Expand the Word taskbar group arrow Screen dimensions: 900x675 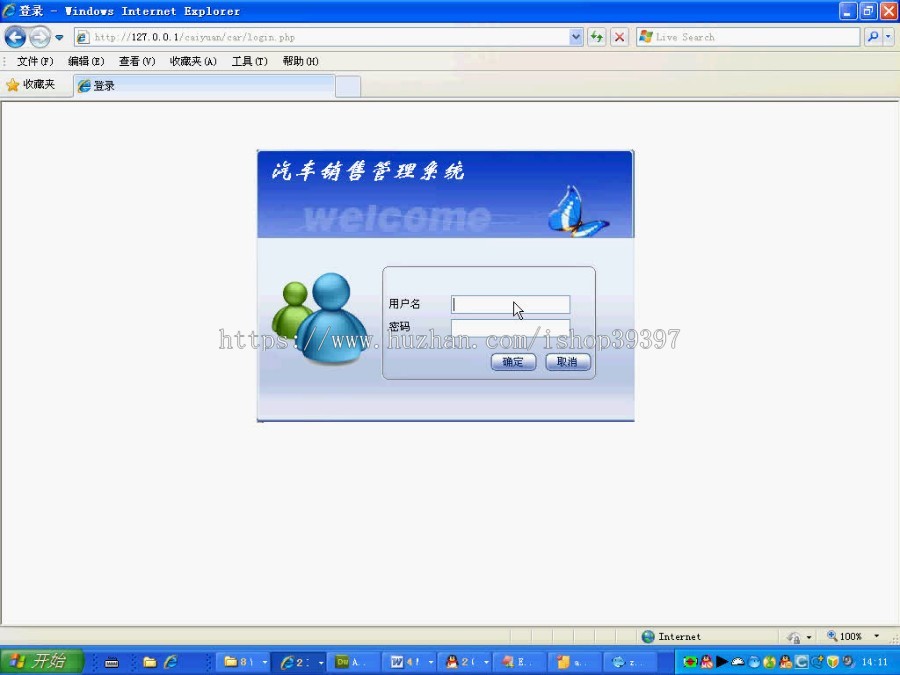tap(430, 662)
